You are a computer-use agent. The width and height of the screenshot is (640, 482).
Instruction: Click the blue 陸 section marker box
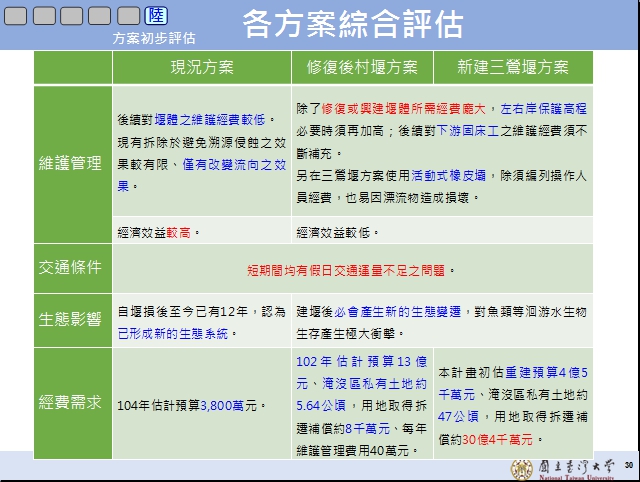[156, 16]
